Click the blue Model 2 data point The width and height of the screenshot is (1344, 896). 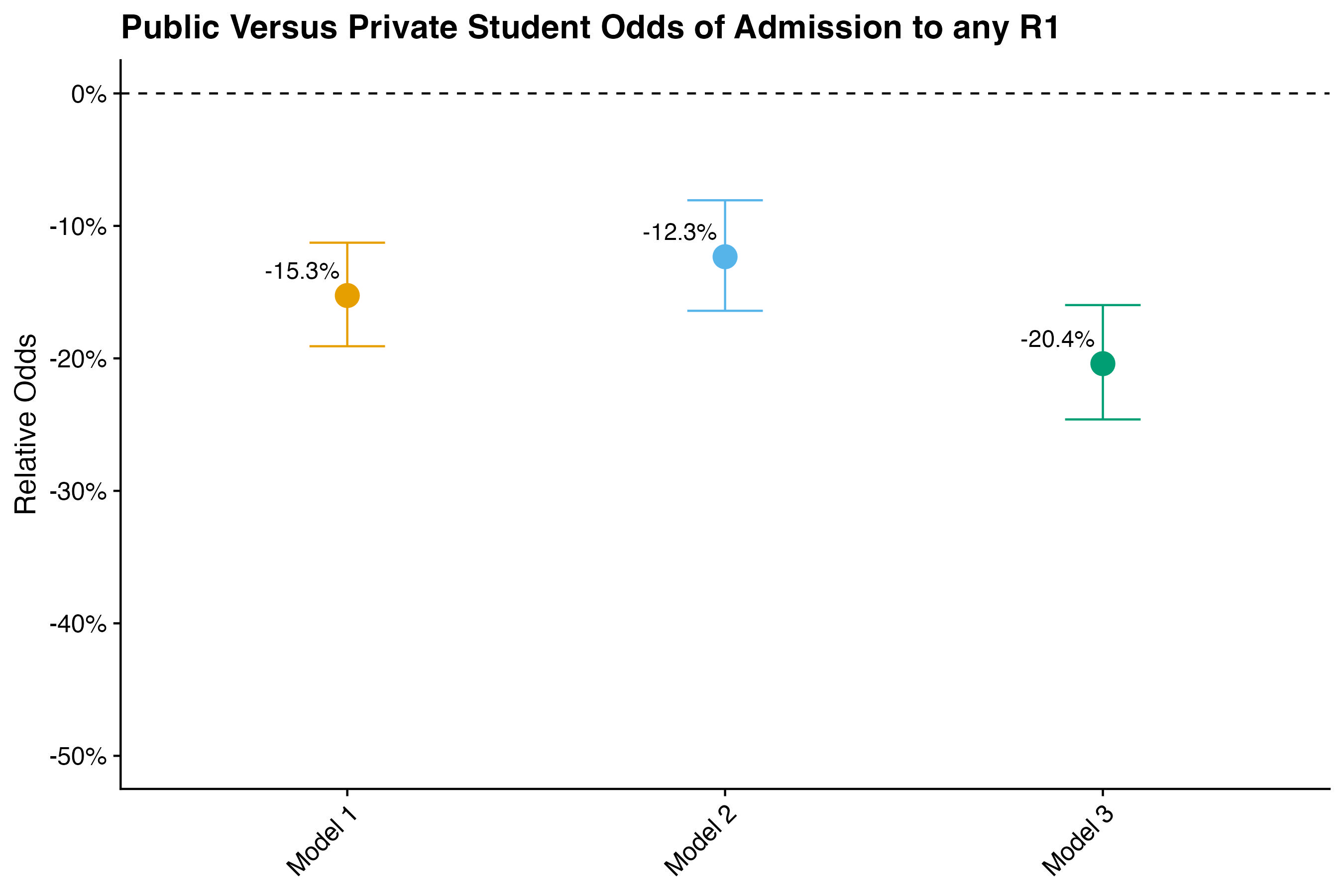[725, 256]
